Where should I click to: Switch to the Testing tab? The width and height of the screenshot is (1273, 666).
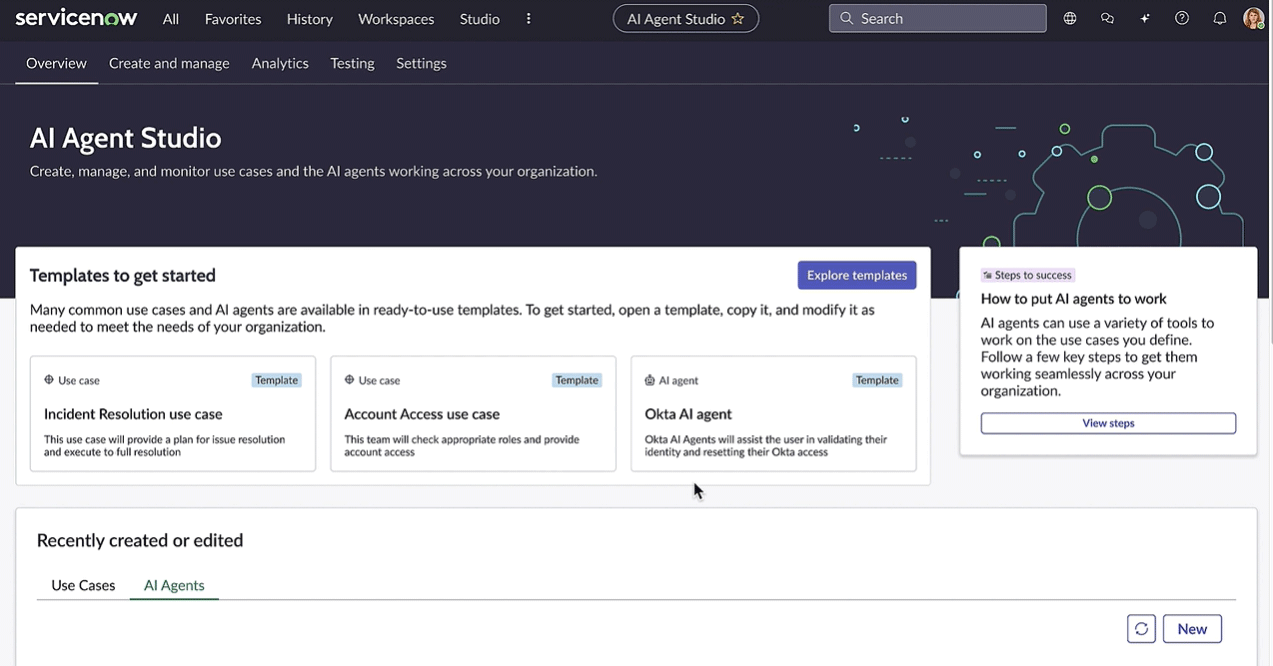352,63
